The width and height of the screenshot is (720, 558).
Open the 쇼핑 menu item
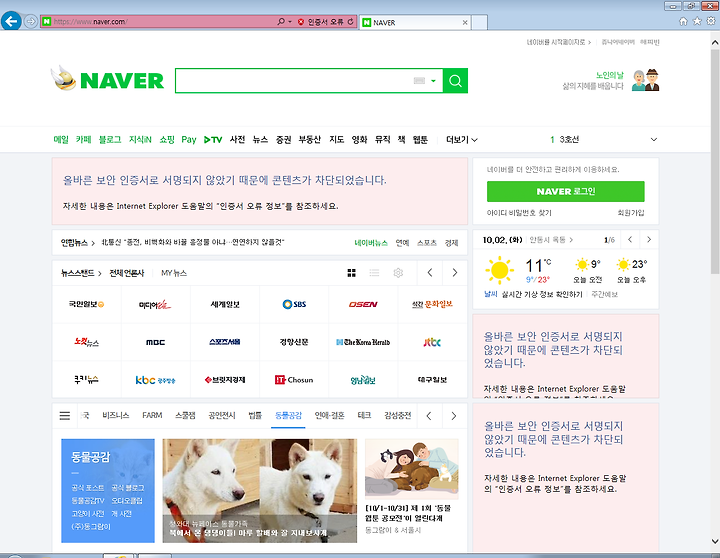pyautogui.click(x=167, y=139)
